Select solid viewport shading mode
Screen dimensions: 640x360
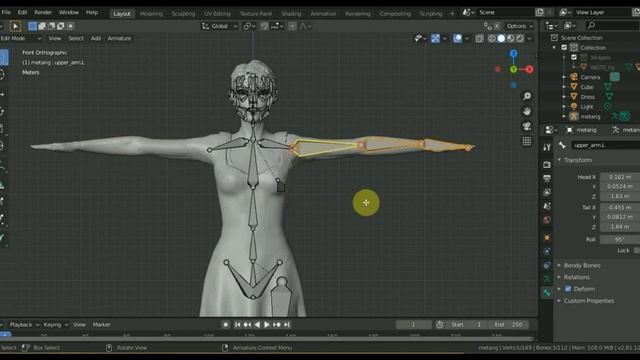(x=501, y=38)
